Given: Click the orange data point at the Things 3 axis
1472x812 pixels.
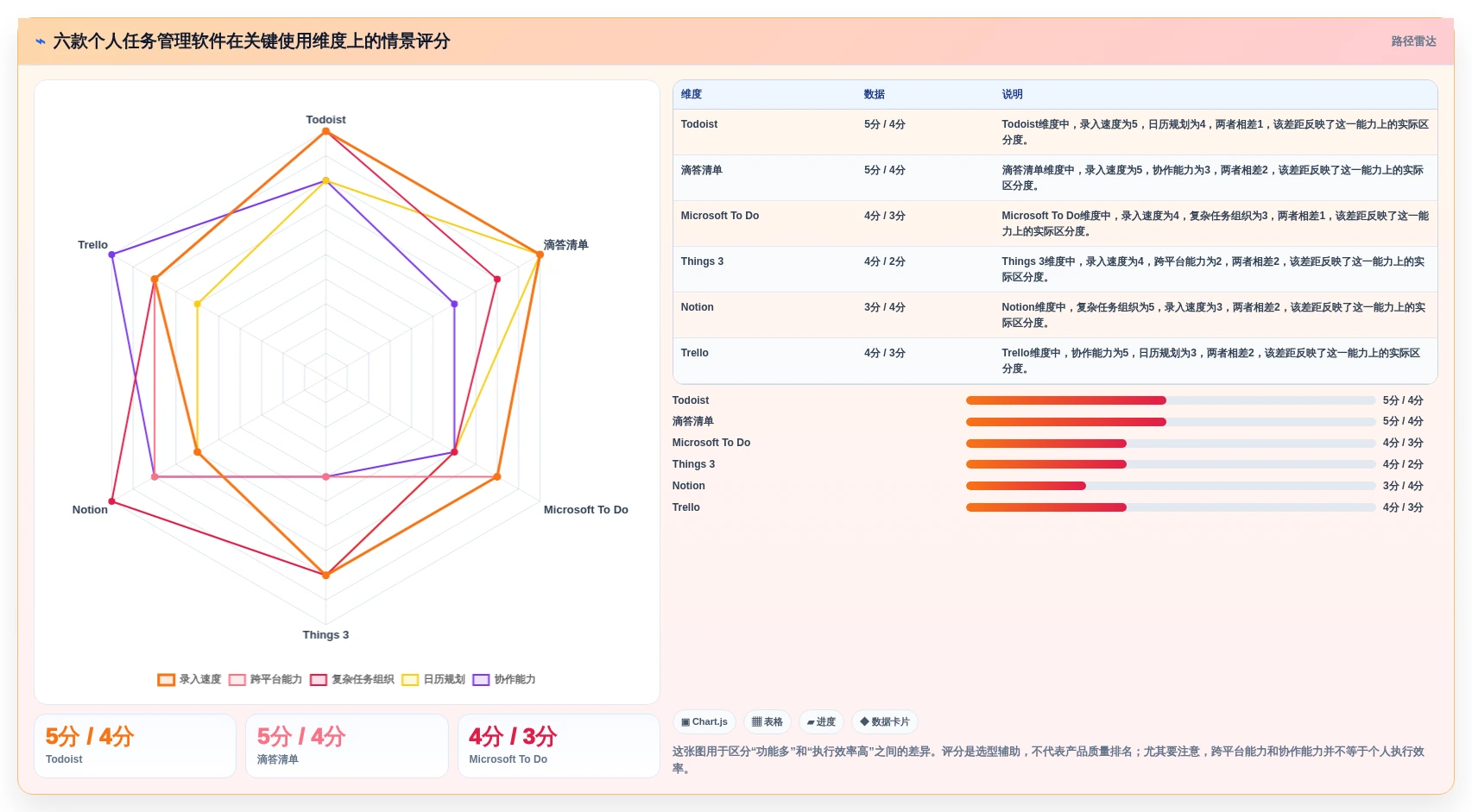Looking at the screenshot, I should click(325, 576).
